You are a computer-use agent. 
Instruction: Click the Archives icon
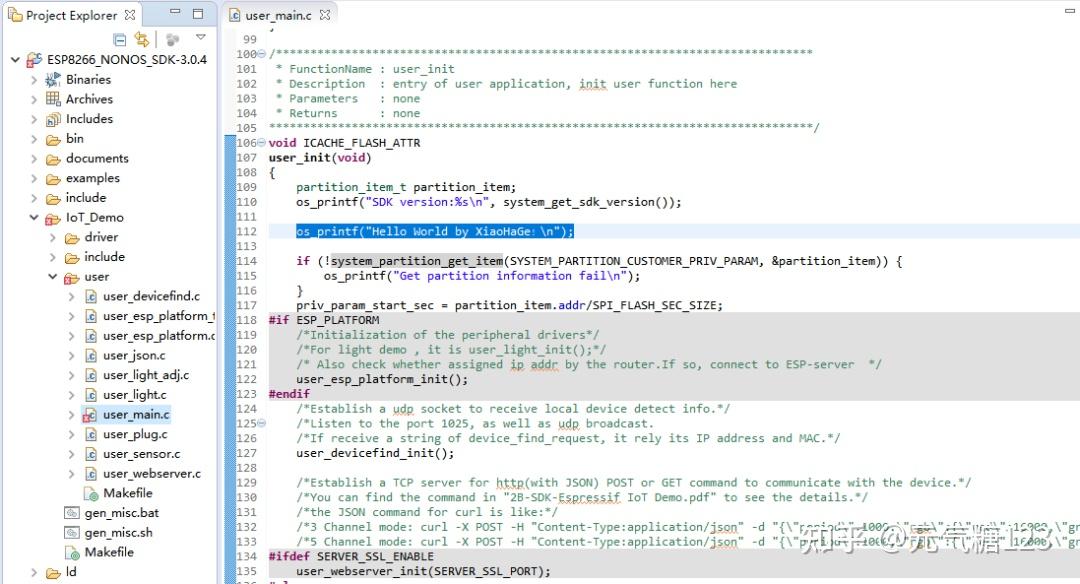53,99
